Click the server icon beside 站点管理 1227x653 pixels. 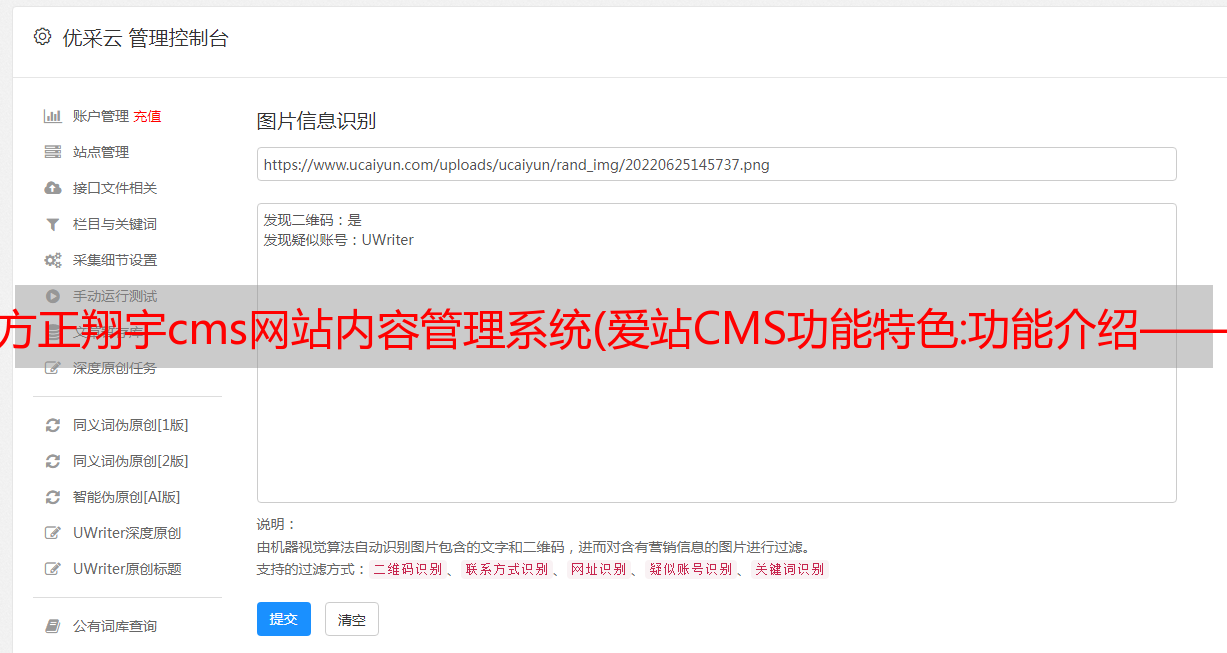click(53, 152)
